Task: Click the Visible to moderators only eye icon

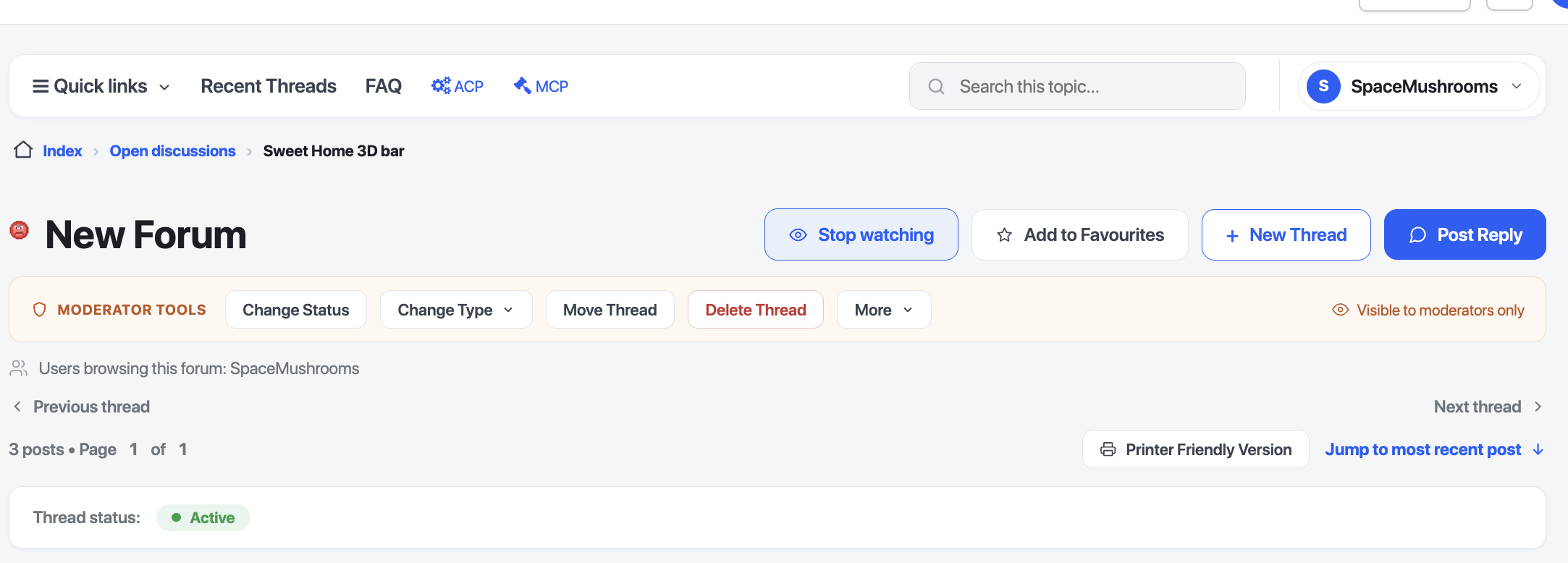Action: pos(1341,310)
